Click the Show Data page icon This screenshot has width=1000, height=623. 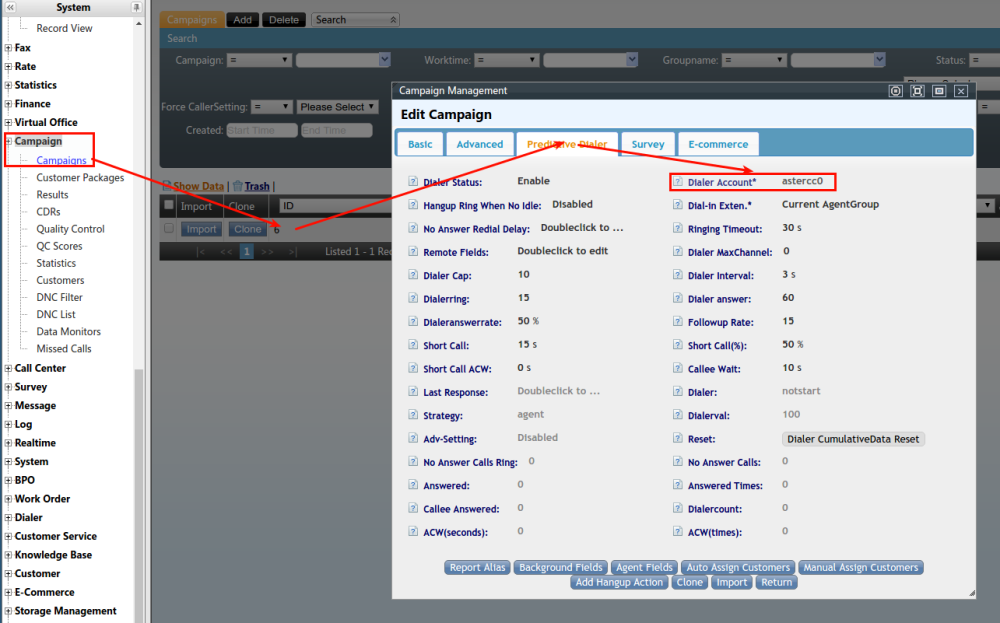(166, 186)
